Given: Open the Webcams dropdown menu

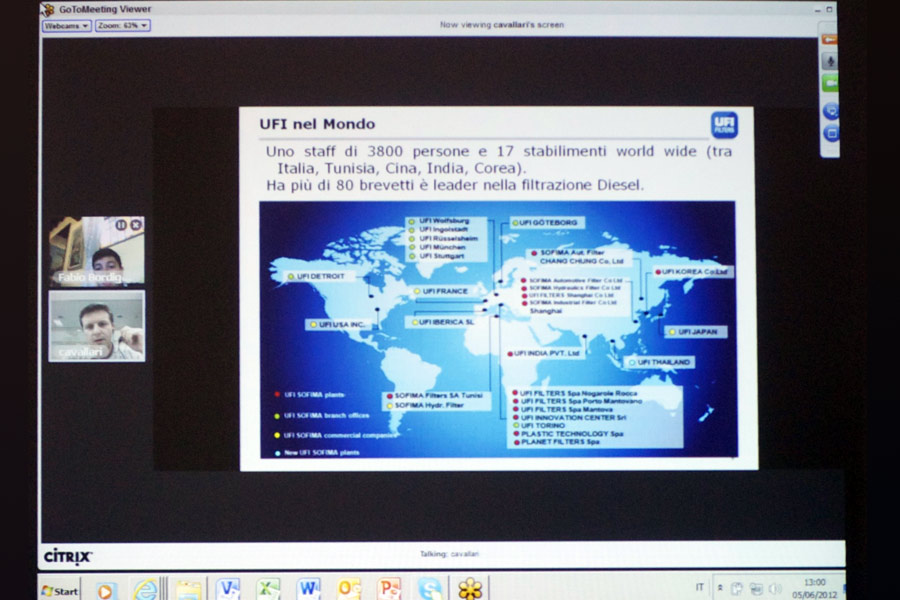Looking at the screenshot, I should pos(66,26).
